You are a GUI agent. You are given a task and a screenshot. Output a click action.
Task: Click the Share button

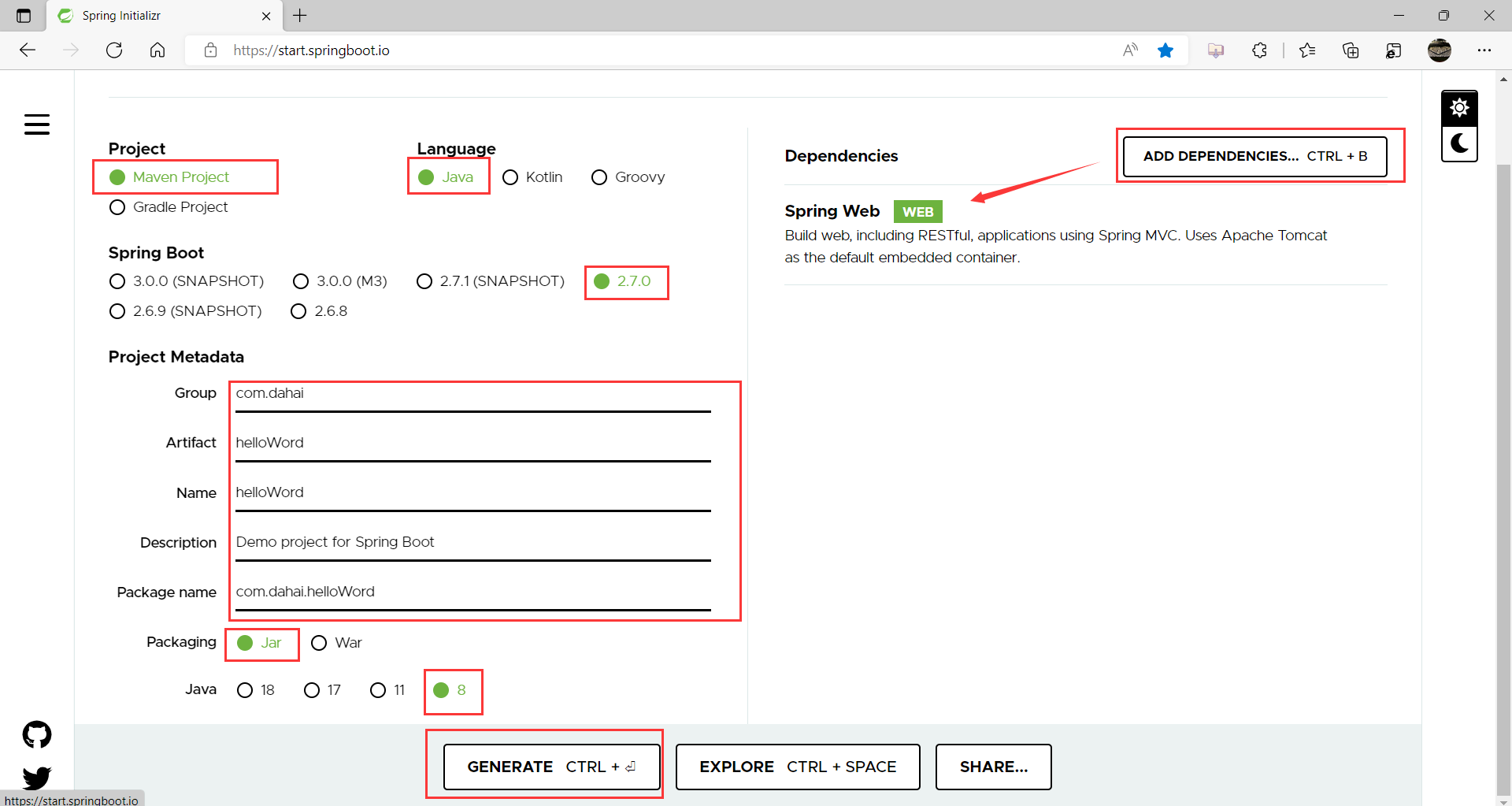994,767
